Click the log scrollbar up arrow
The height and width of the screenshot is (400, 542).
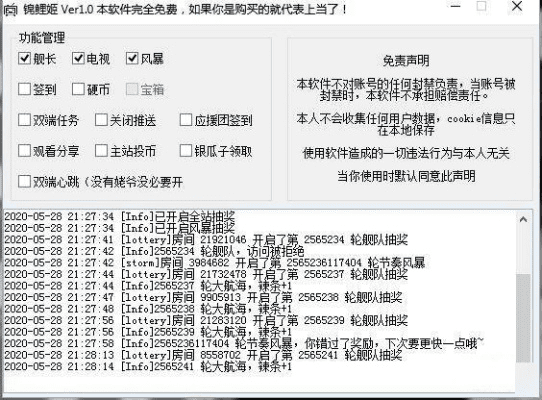(x=523, y=220)
